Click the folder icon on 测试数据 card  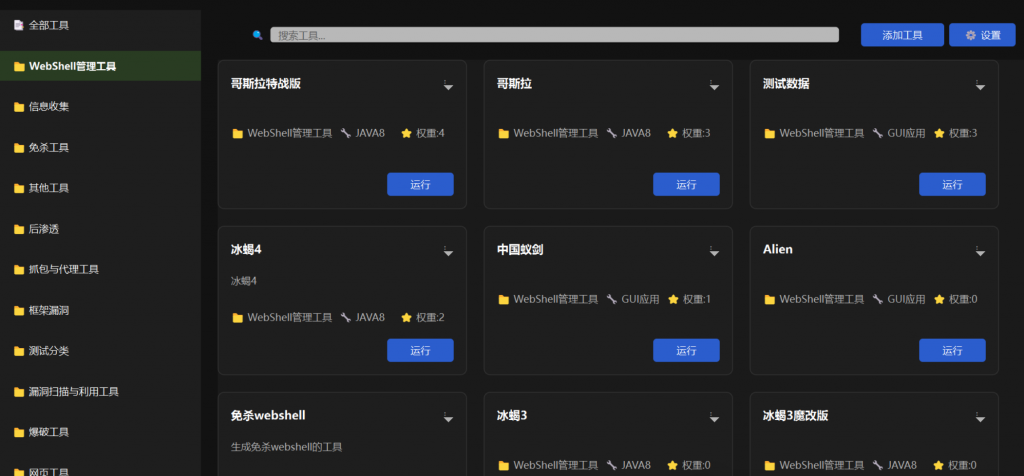[x=769, y=134]
